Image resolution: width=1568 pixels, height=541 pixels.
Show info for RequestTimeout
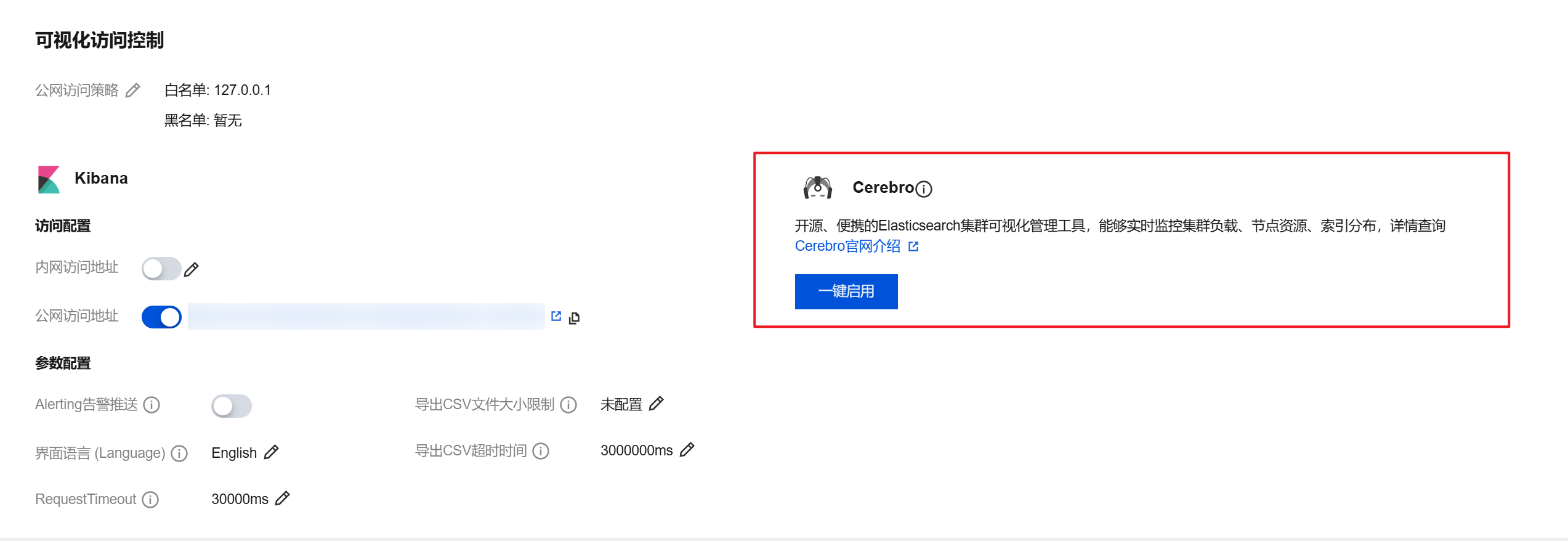[150, 499]
